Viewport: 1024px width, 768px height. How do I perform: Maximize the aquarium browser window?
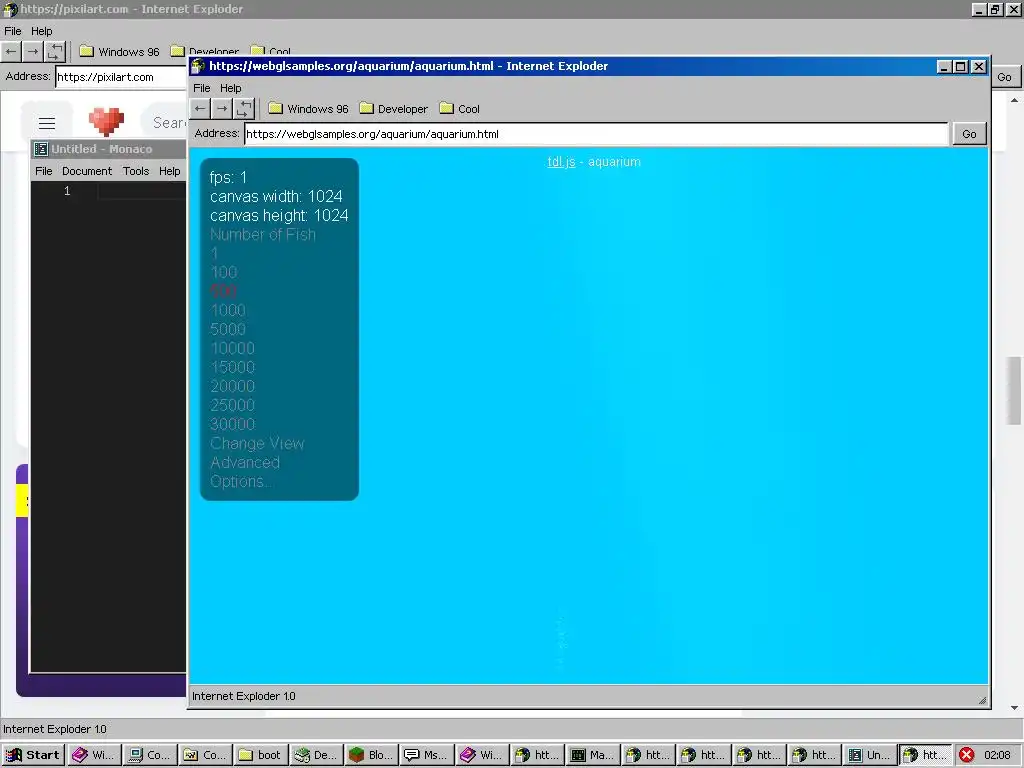tap(961, 67)
